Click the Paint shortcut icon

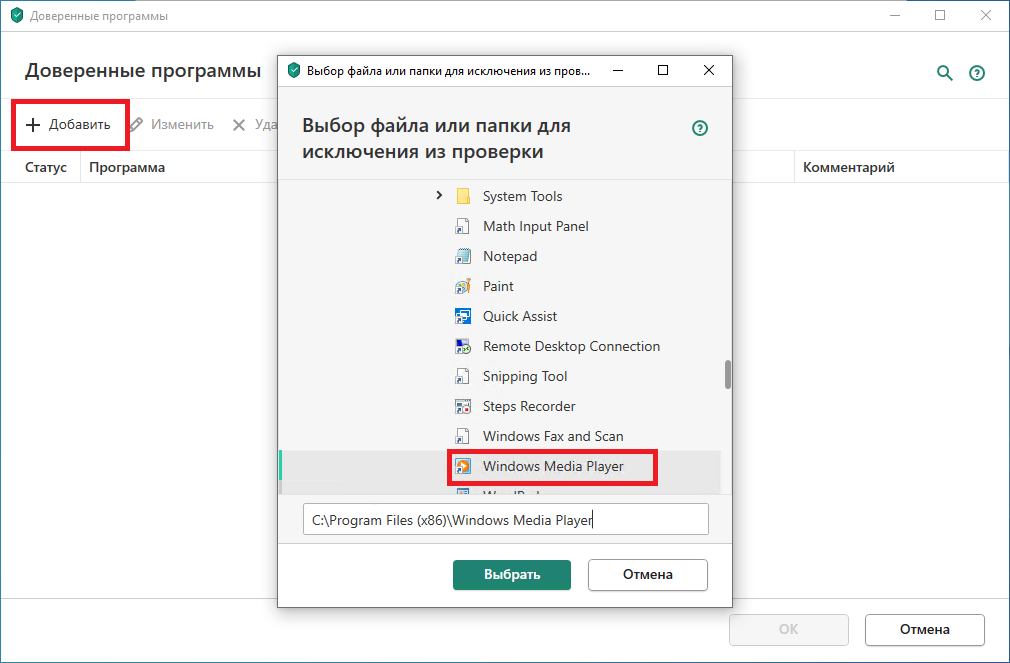pyautogui.click(x=463, y=286)
